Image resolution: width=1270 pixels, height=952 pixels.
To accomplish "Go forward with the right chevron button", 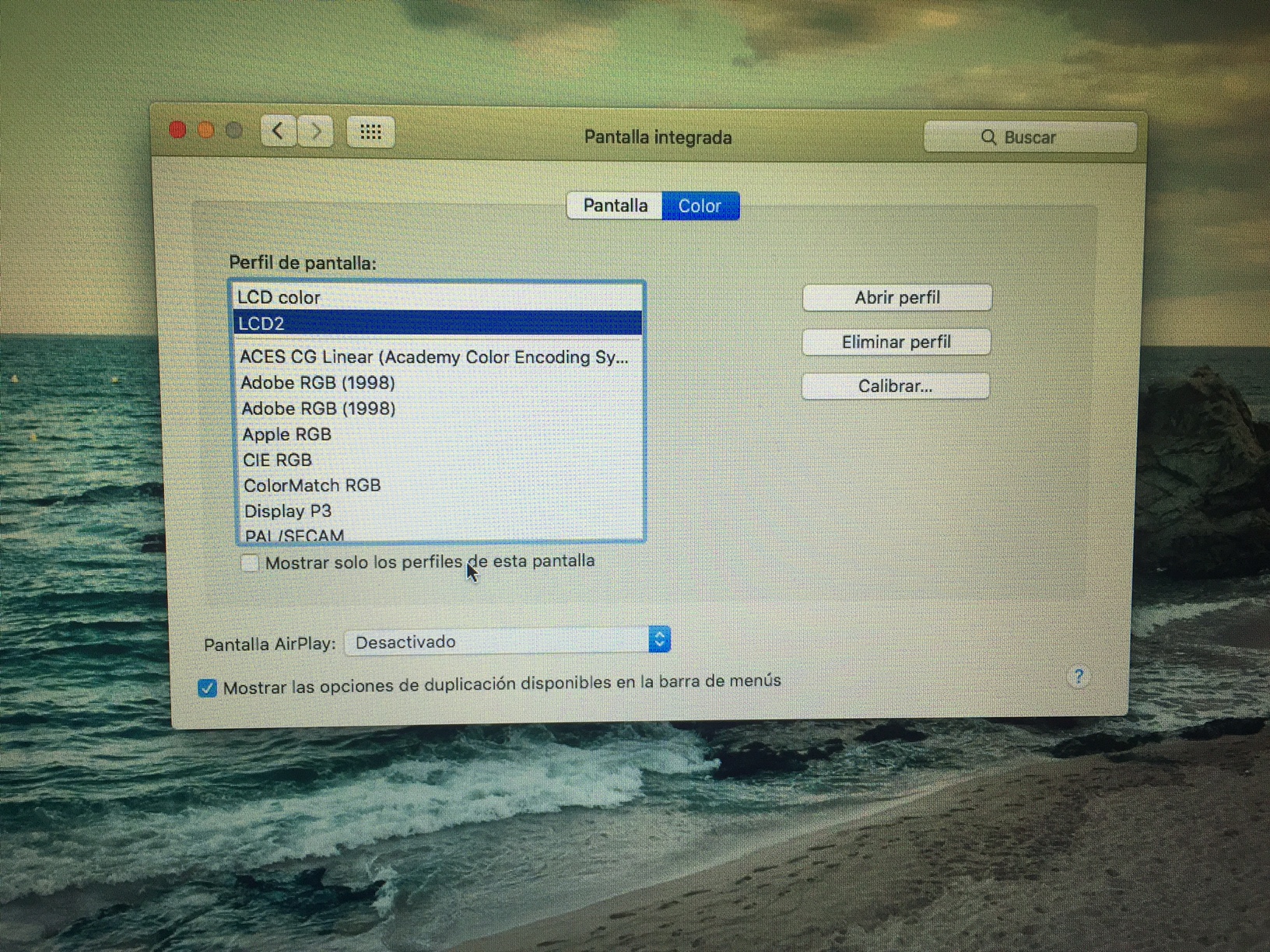I will point(315,131).
